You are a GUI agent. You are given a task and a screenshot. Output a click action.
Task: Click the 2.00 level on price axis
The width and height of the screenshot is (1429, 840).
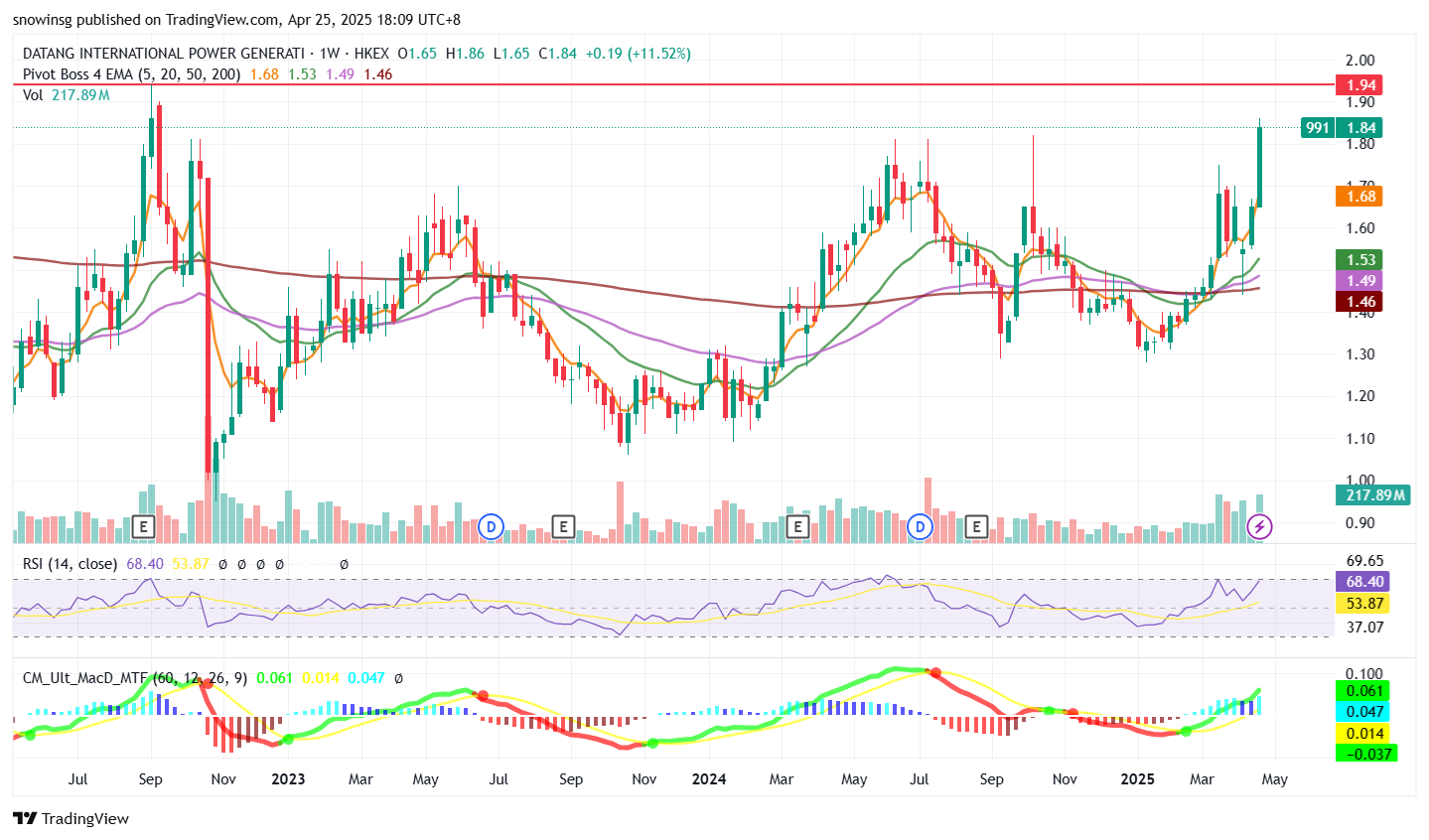[1360, 61]
